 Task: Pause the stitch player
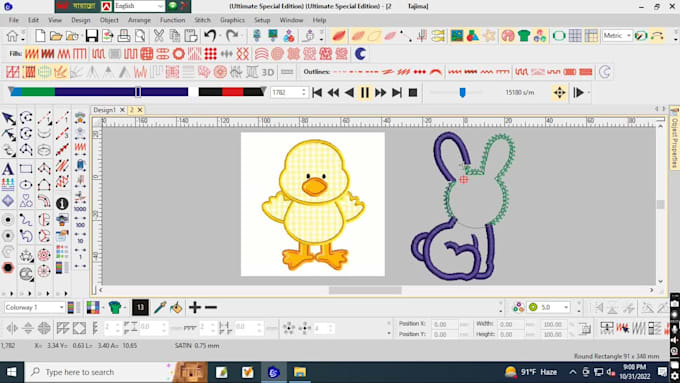[x=365, y=92]
